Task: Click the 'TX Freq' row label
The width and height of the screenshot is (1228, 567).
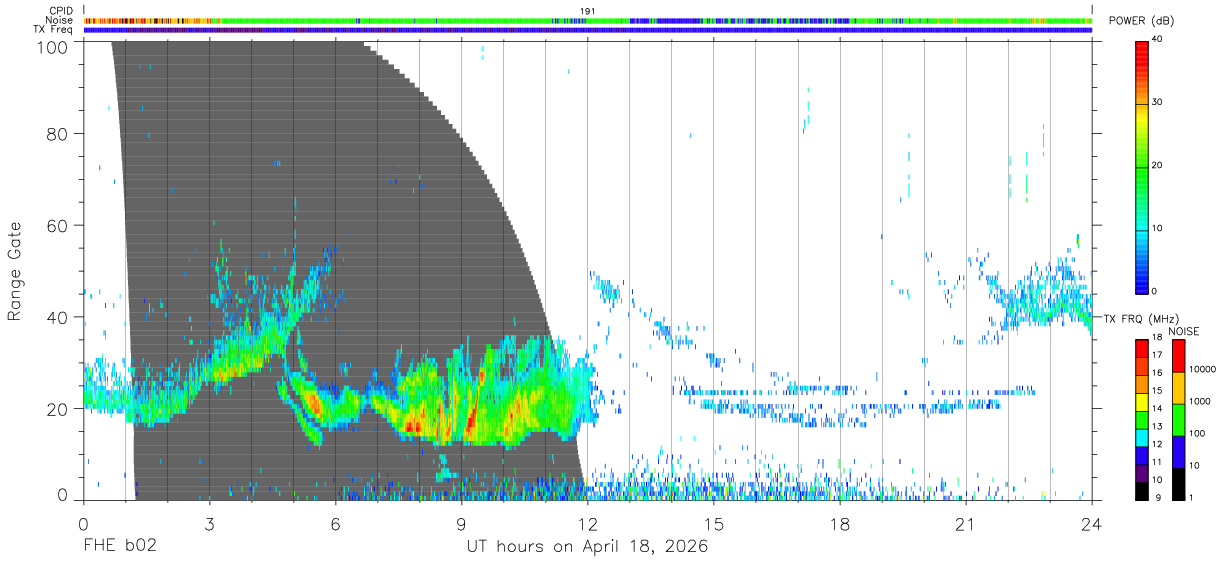Action: pos(54,30)
